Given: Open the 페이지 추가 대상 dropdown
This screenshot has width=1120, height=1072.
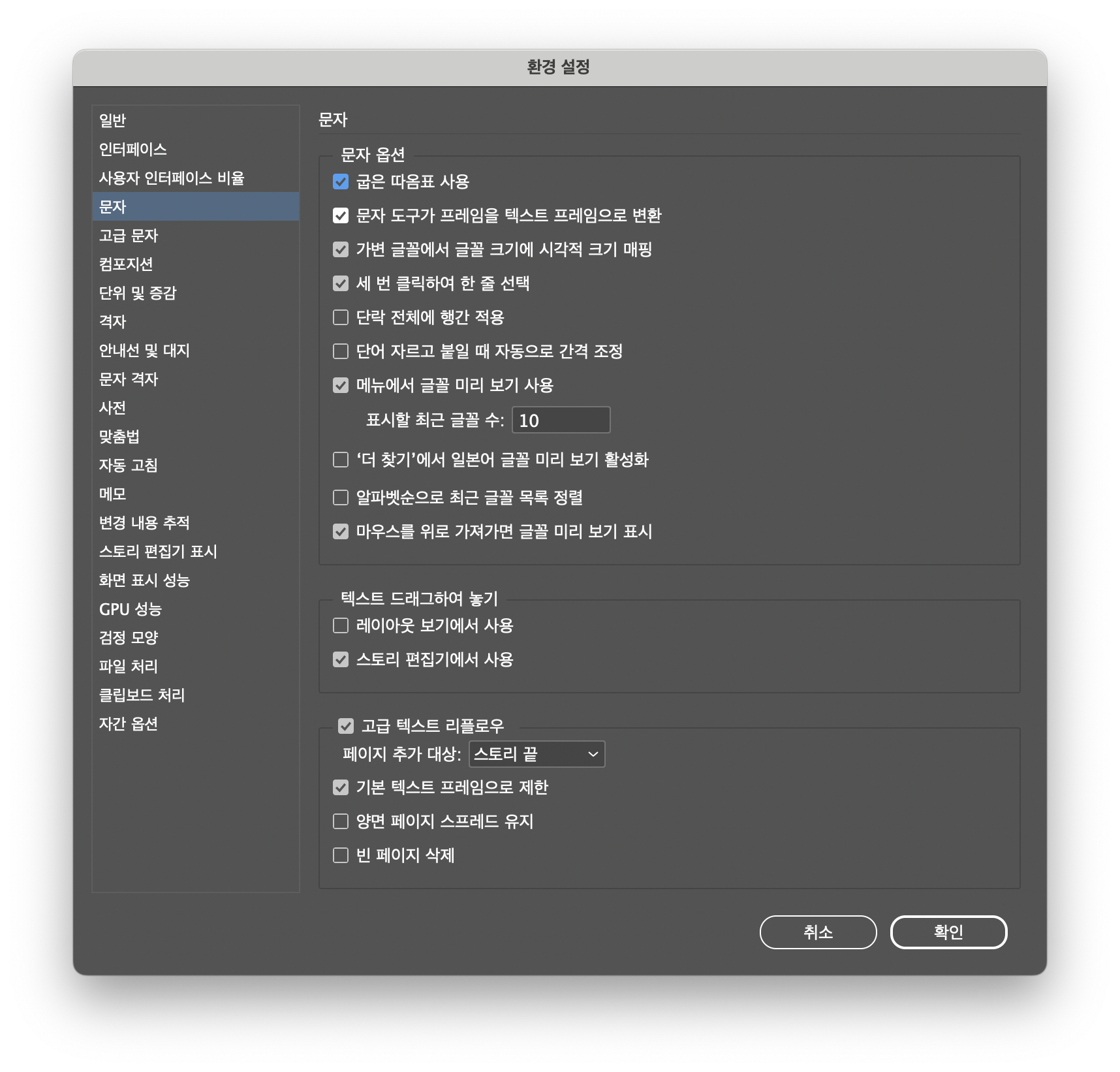Looking at the screenshot, I should pyautogui.click(x=537, y=754).
